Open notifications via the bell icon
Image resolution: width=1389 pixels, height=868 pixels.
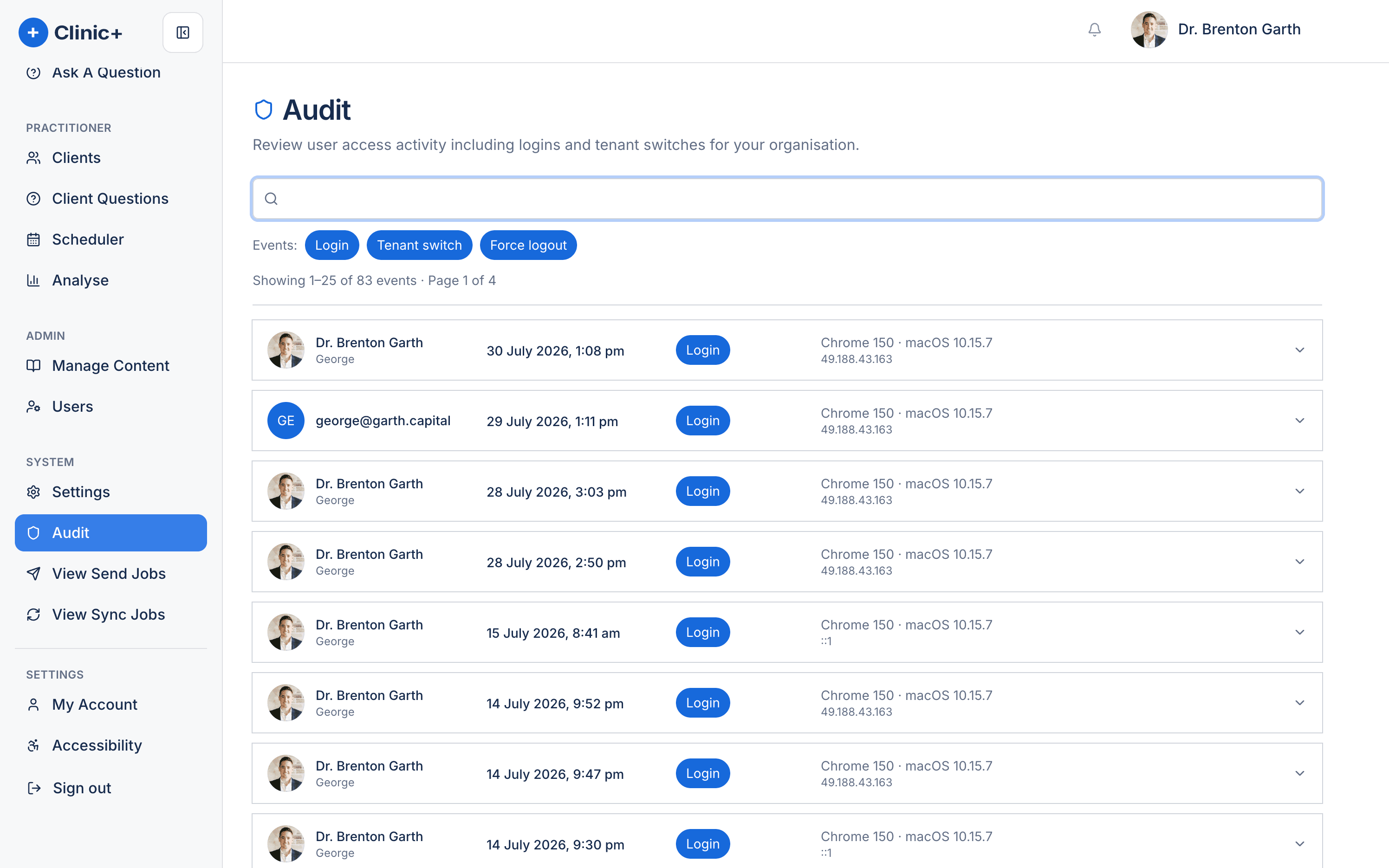click(1095, 29)
